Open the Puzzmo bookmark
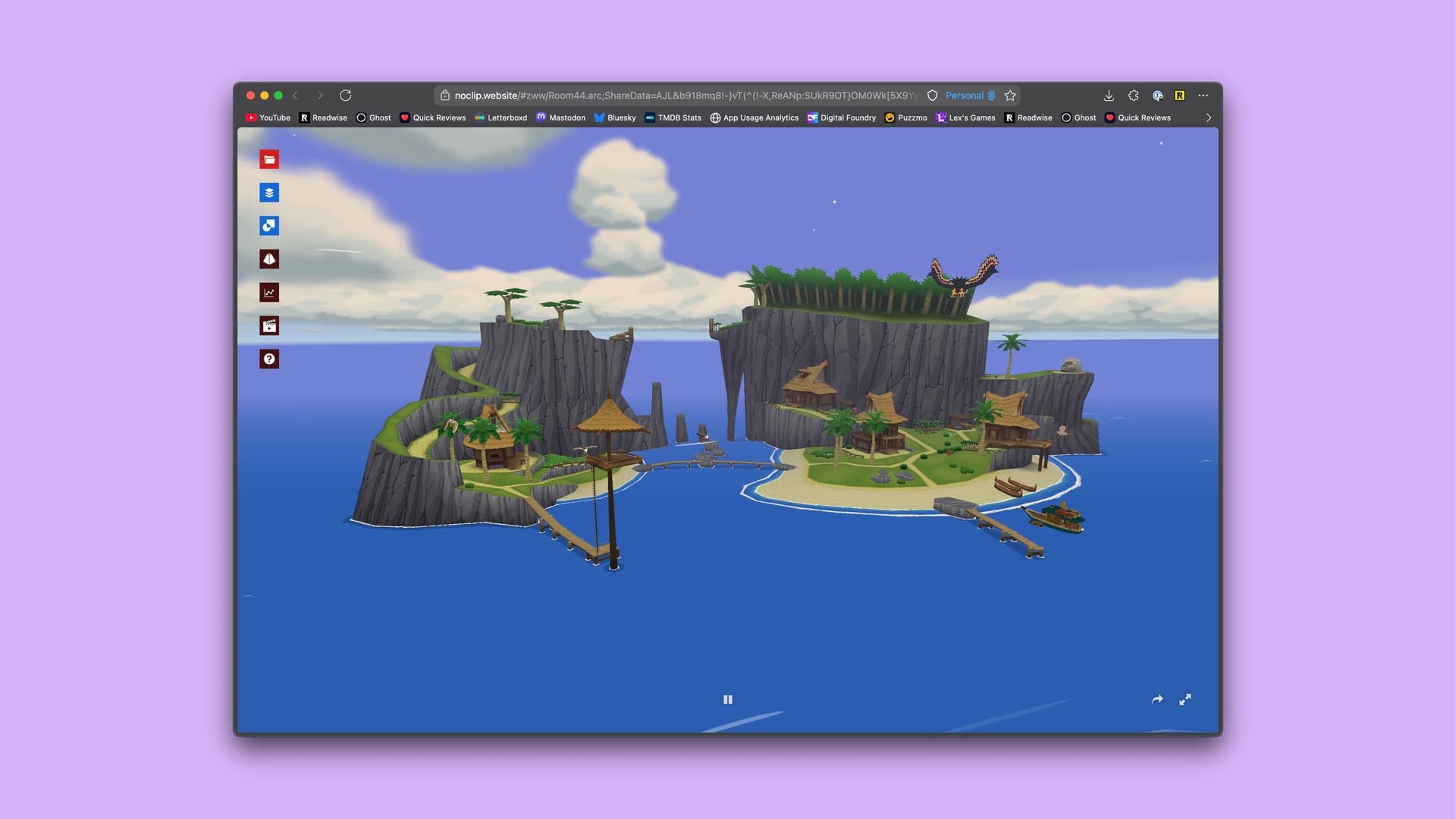Image resolution: width=1456 pixels, height=819 pixels. (905, 118)
